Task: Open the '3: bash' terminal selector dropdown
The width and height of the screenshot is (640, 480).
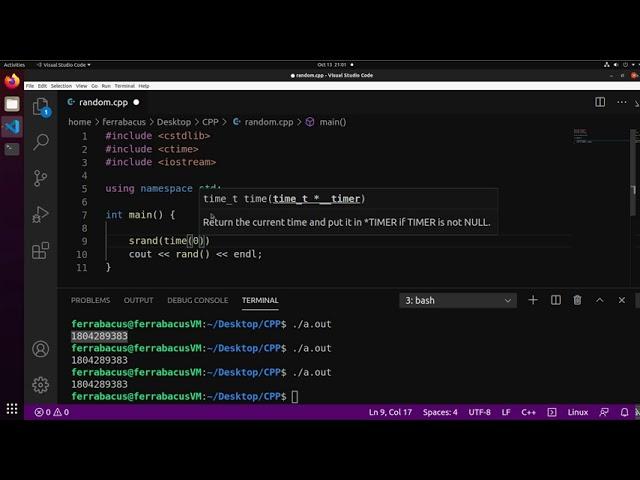Action: 459,300
